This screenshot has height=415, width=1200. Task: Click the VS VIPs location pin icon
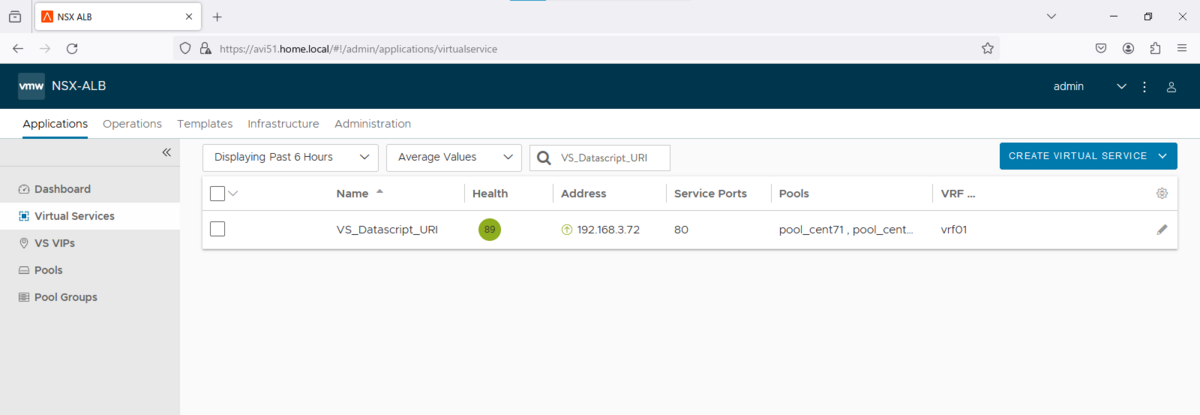(25, 243)
